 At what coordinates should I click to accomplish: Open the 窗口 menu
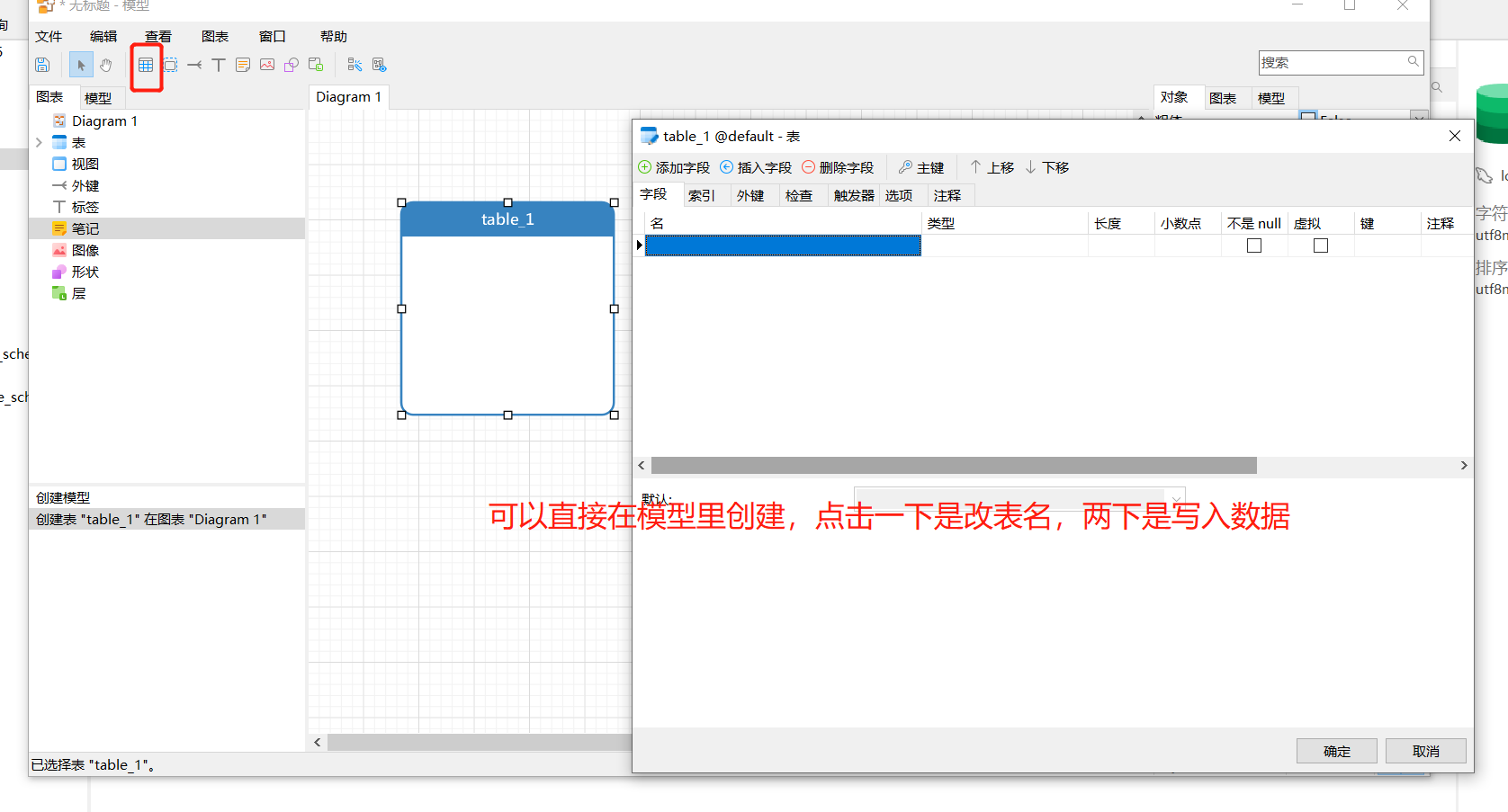coord(273,37)
